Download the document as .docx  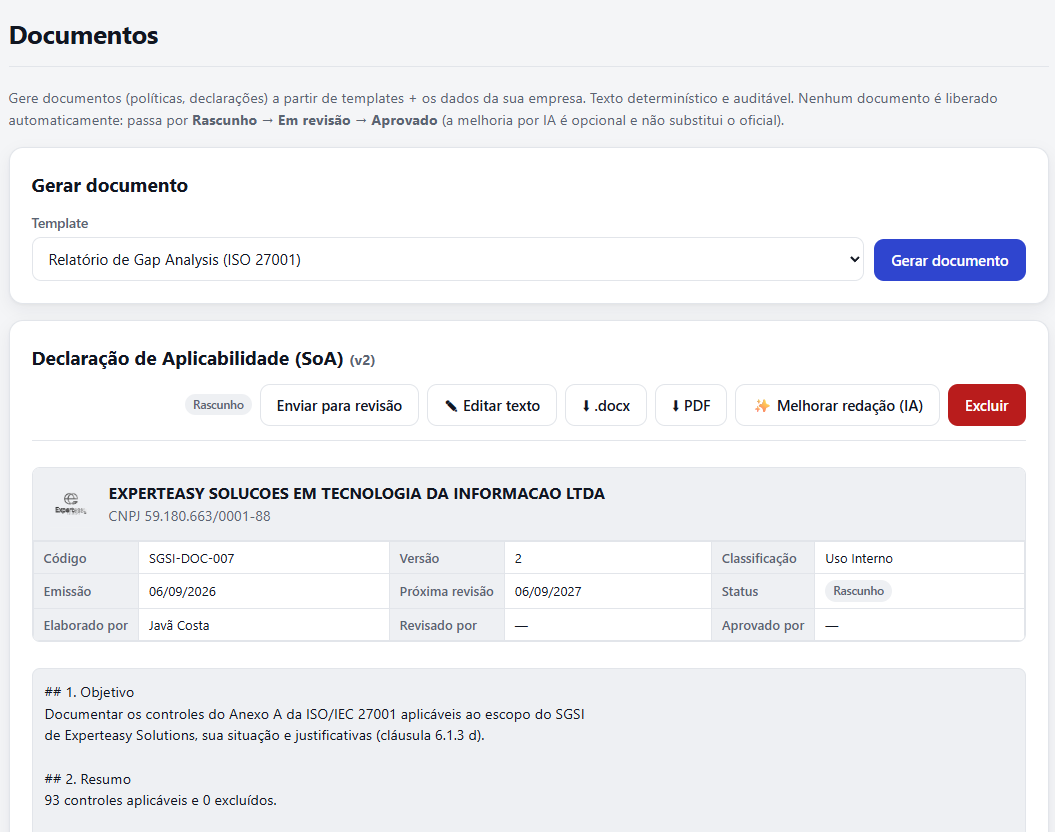click(606, 406)
